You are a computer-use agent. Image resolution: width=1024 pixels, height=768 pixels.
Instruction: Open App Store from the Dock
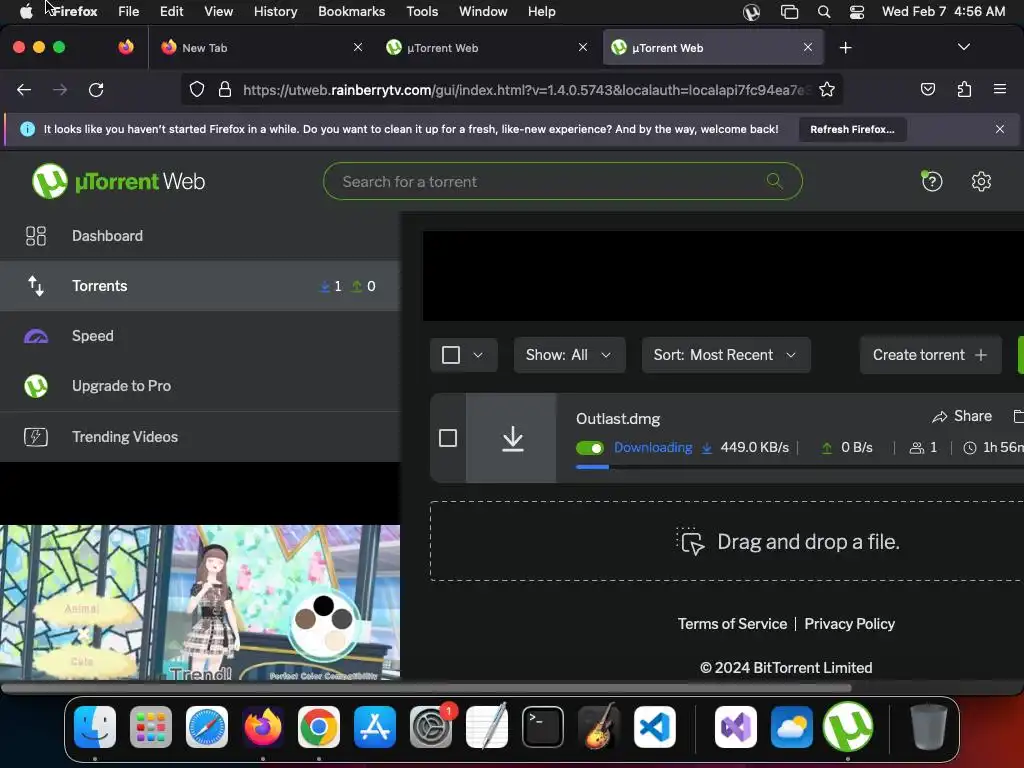(x=375, y=726)
